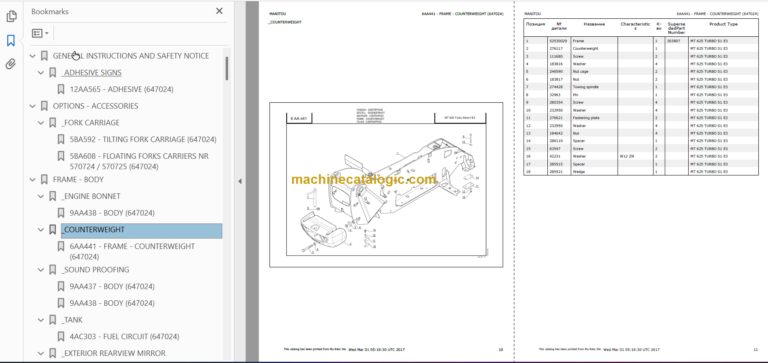Open bookmark 12AA565 - ADHESIVE (647024)
768x363 pixels.
tap(121, 89)
